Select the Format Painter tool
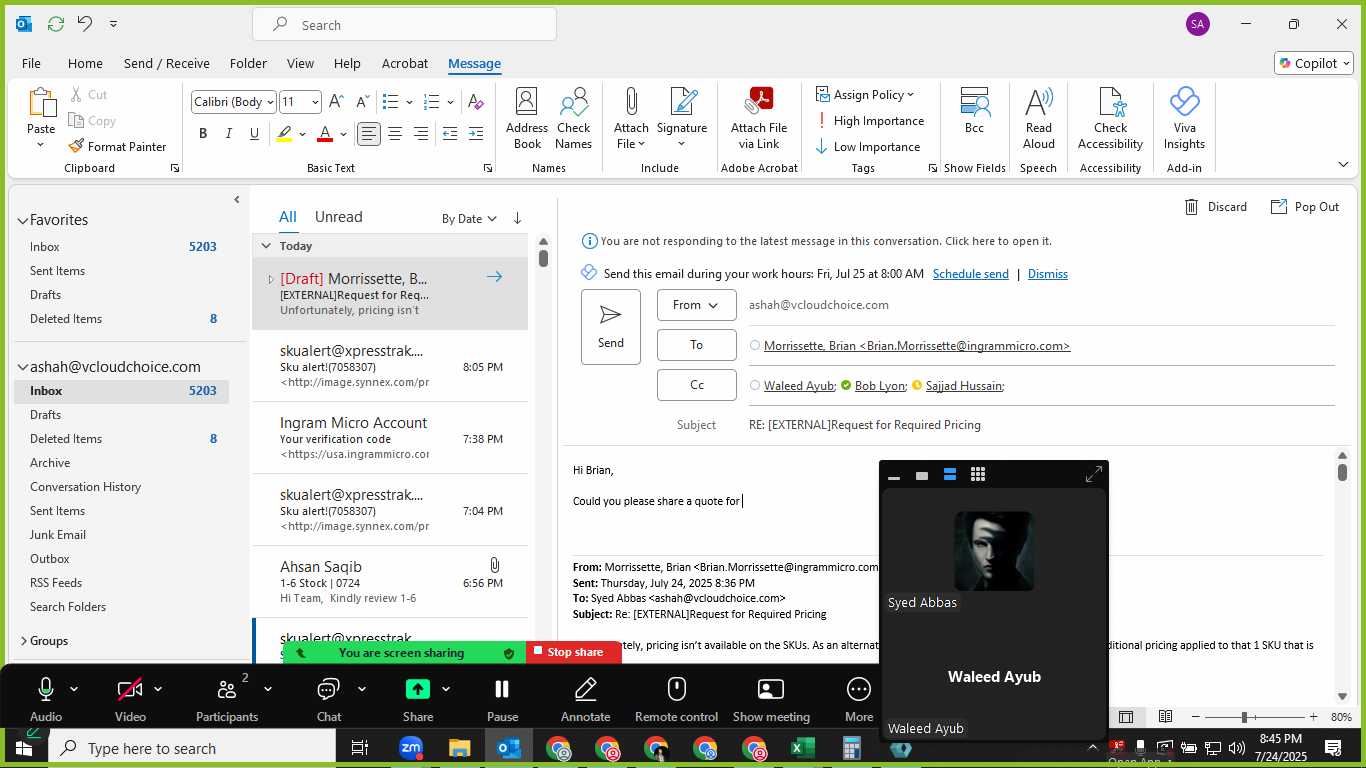This screenshot has width=1366, height=768. [x=117, y=146]
